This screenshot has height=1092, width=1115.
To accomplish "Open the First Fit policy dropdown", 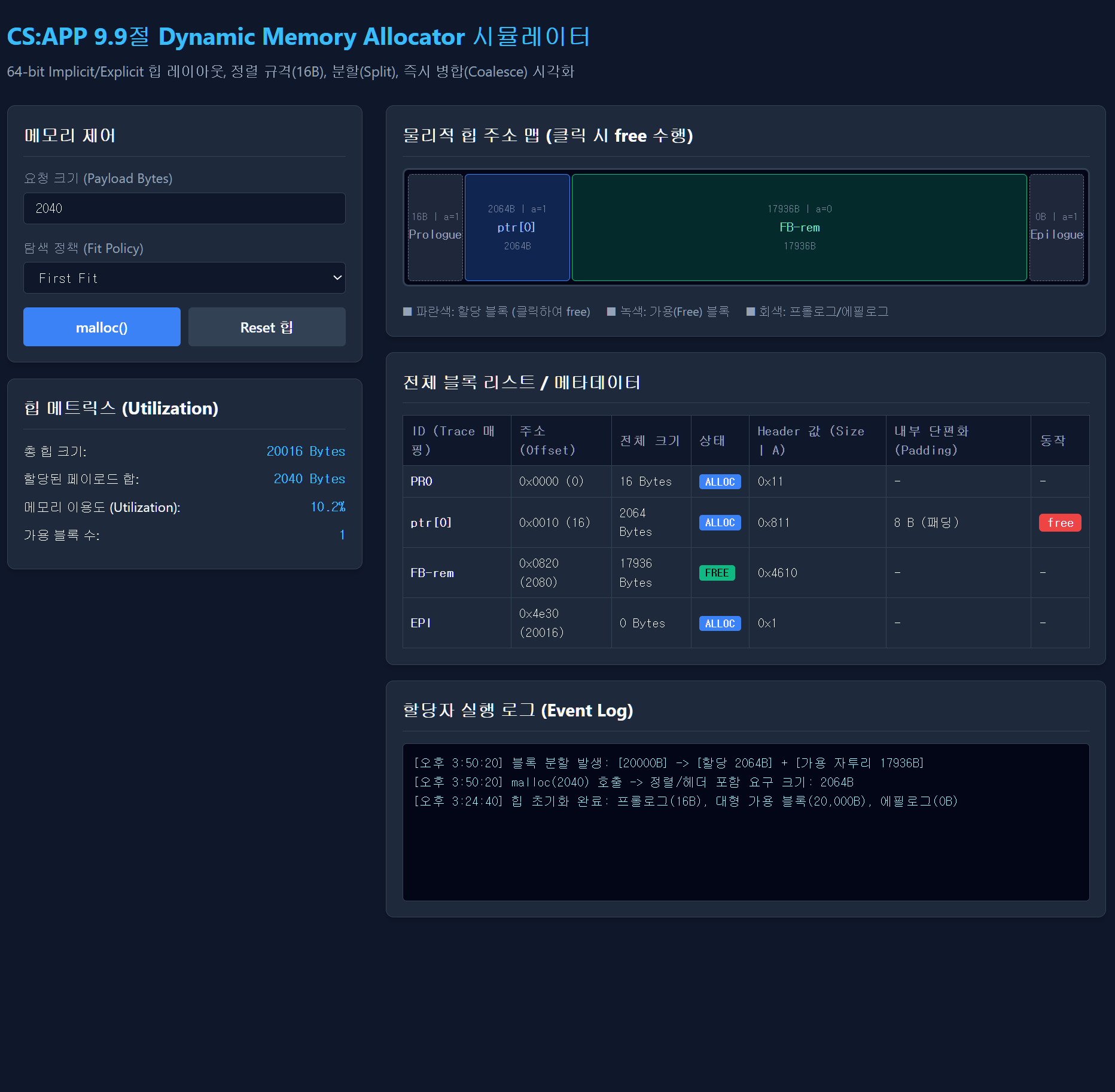I will tap(184, 278).
